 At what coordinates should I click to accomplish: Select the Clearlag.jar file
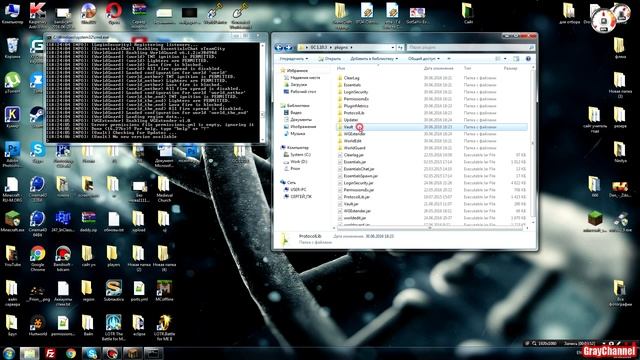pos(353,155)
